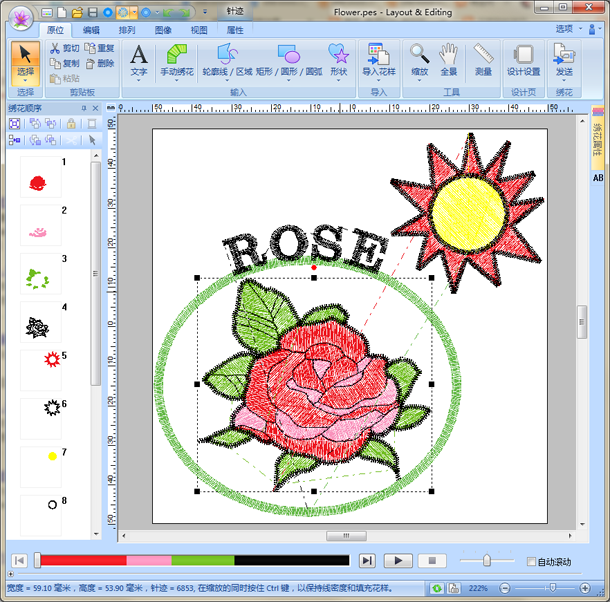Click the New document icon in quick access
The height and width of the screenshot is (602, 610).
[62, 13]
